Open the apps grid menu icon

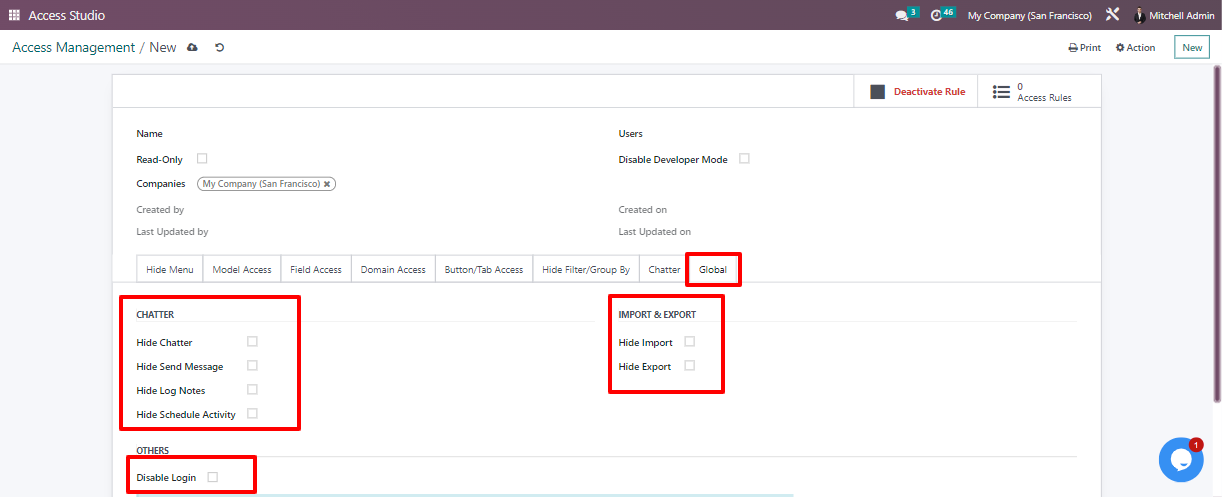coord(14,15)
